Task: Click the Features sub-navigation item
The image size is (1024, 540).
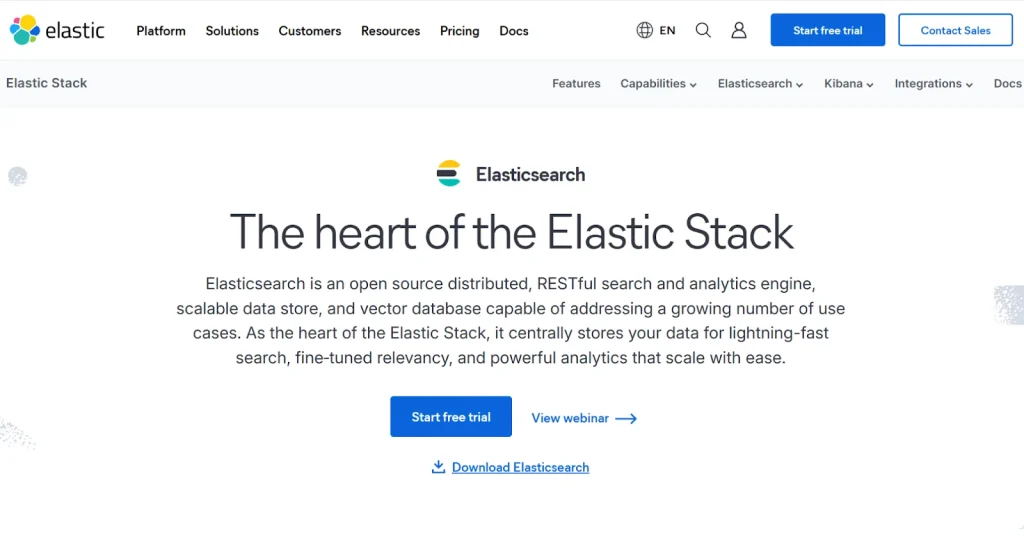Action: pos(576,84)
